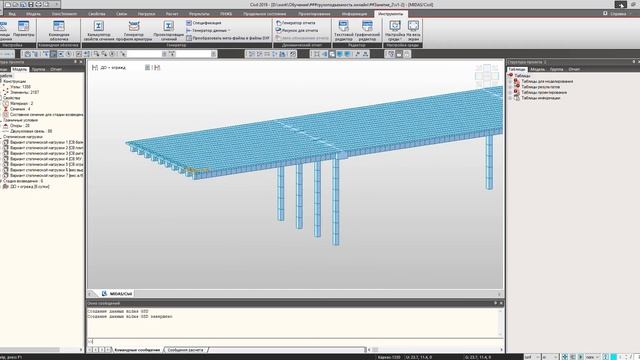This screenshot has height=360, width=640.
Task: Open Настройка среды icon
Action: (x=395, y=31)
